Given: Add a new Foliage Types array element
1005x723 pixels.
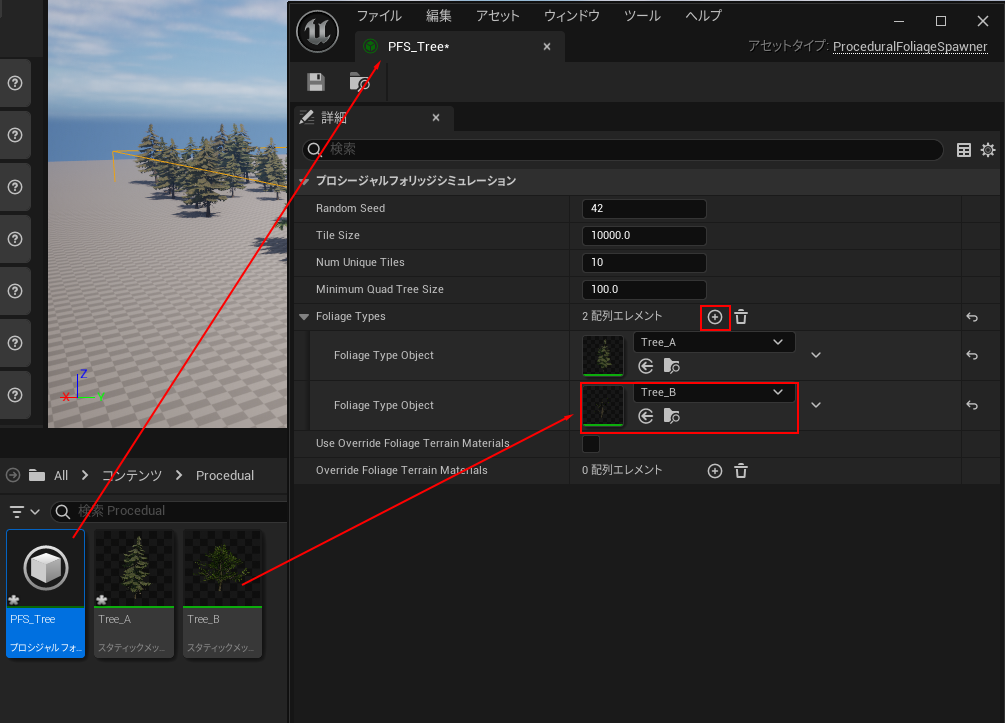Looking at the screenshot, I should 715,317.
